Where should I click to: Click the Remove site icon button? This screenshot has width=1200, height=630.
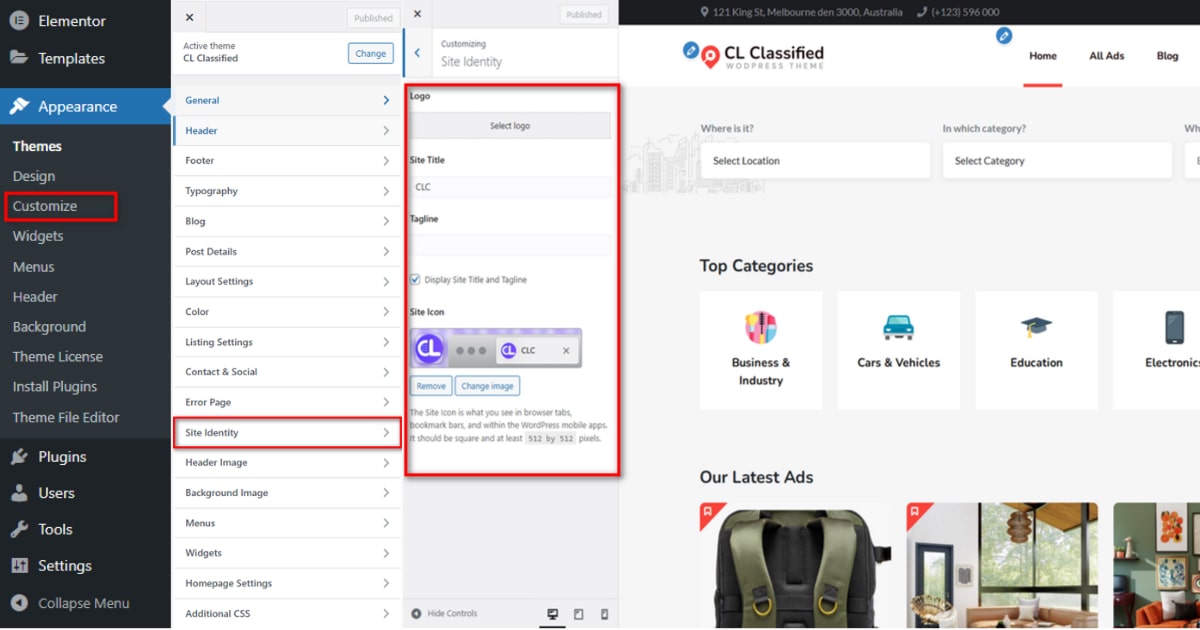coord(431,386)
